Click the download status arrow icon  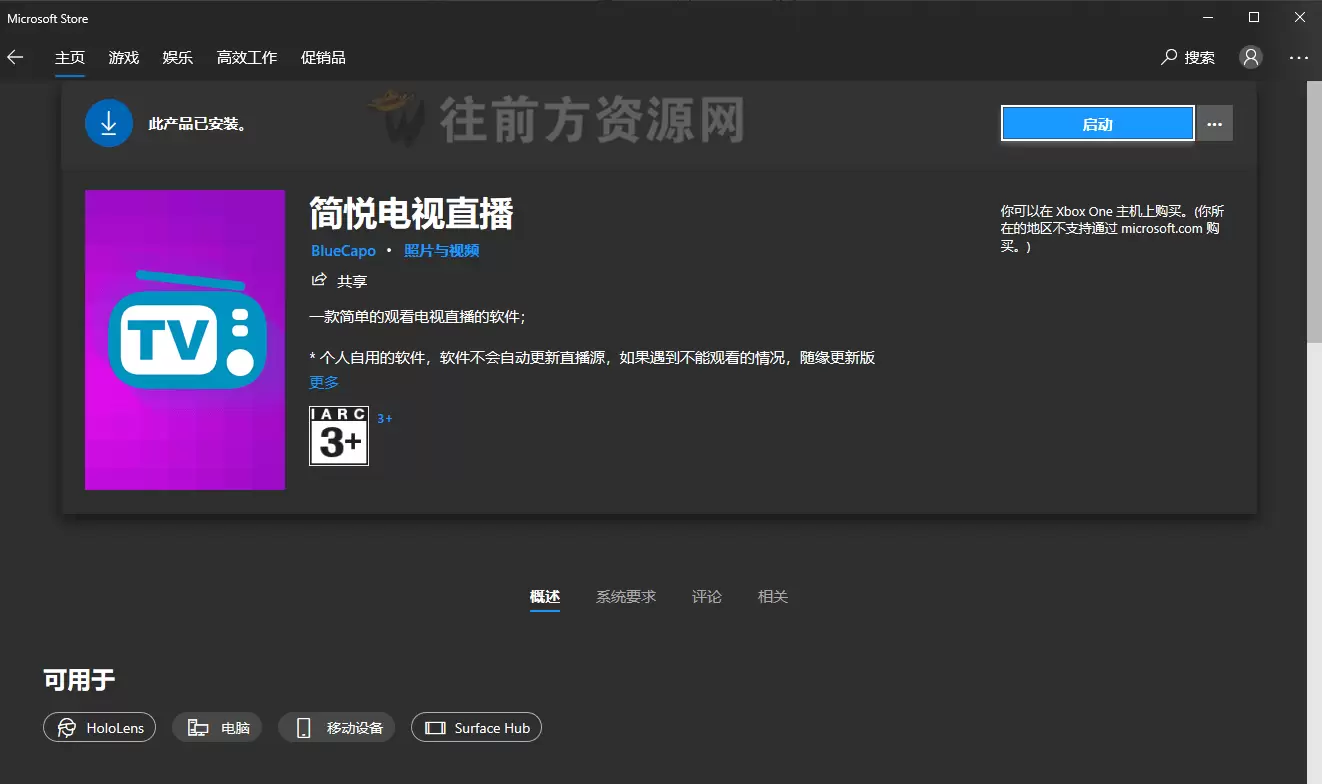109,124
